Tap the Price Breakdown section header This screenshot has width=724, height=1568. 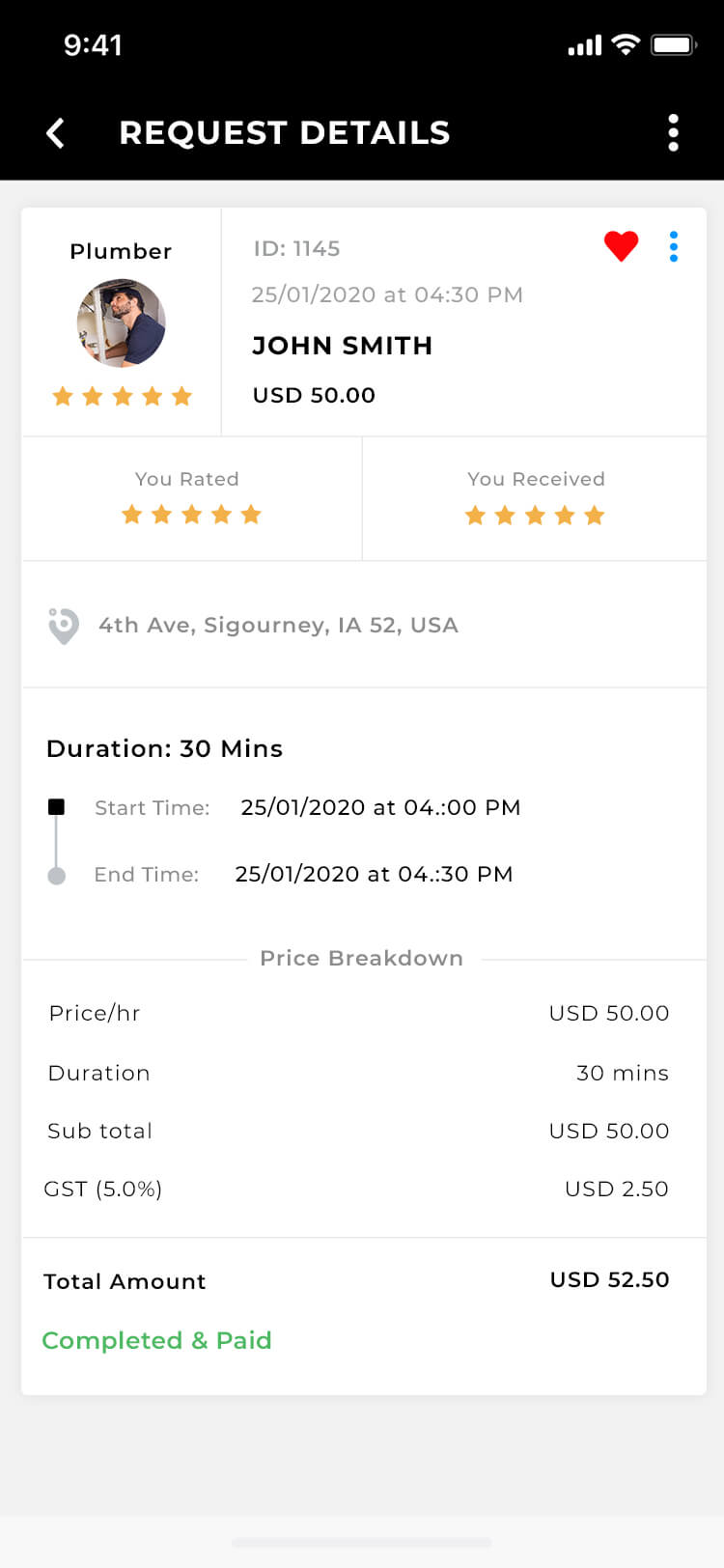pyautogui.click(x=362, y=958)
